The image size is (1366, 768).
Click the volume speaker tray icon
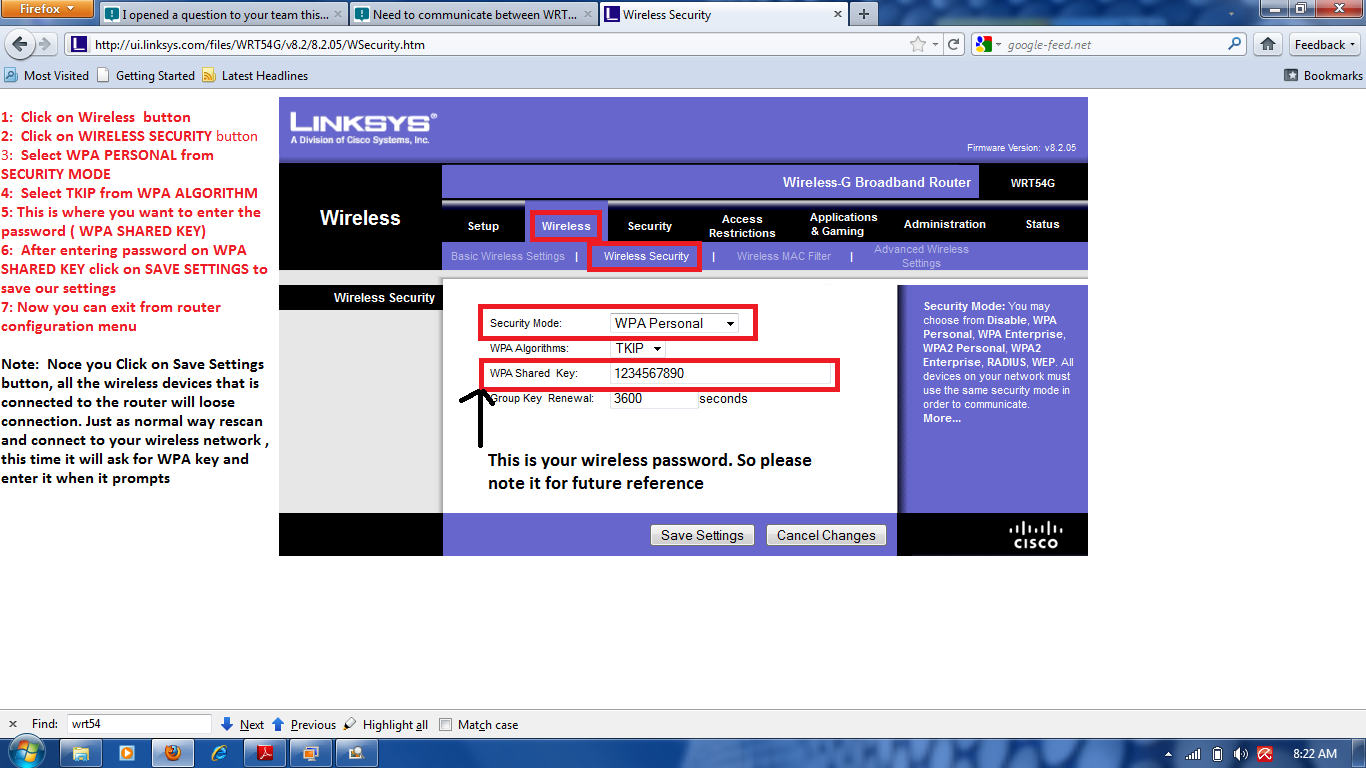(1241, 753)
